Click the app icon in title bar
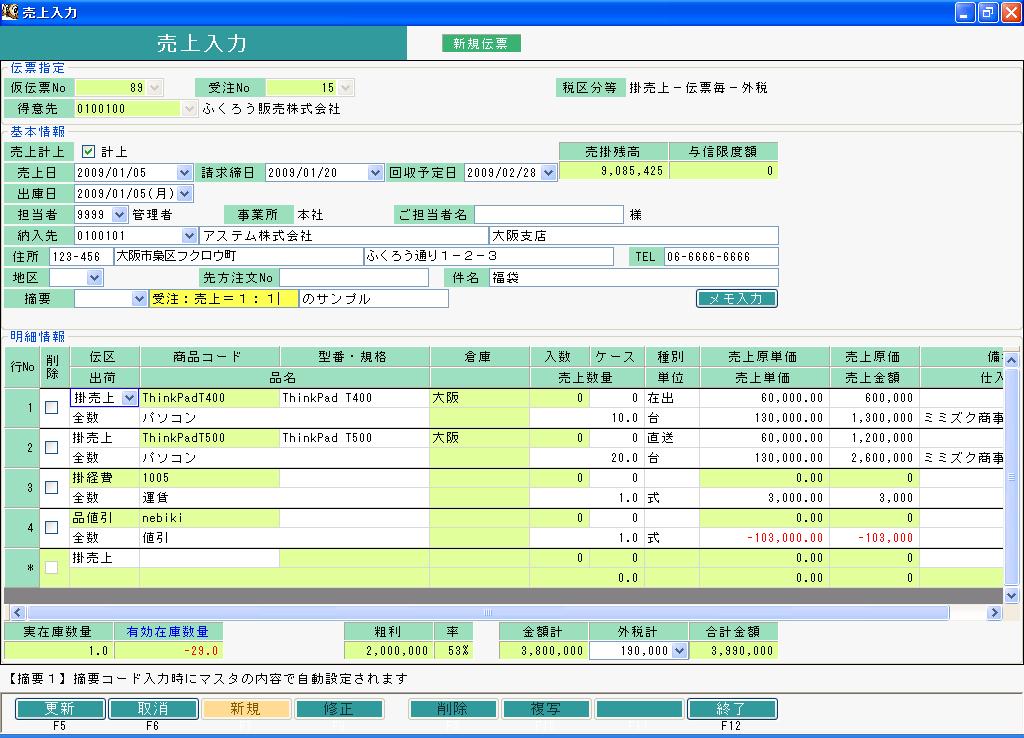 pyautogui.click(x=10, y=11)
